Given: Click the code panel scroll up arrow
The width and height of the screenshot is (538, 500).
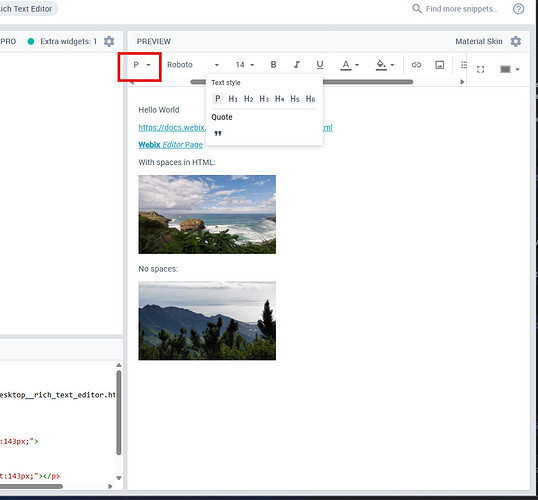Looking at the screenshot, I should [x=119, y=365].
